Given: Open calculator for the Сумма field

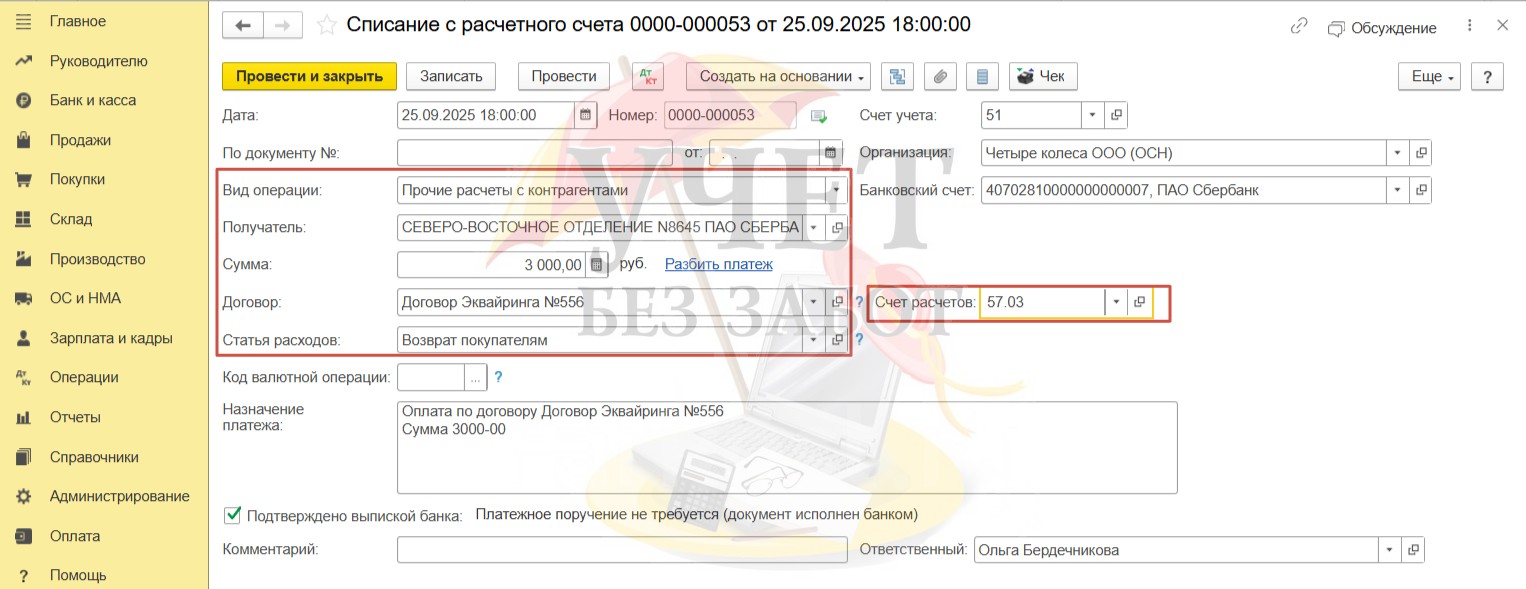Looking at the screenshot, I should (x=596, y=265).
